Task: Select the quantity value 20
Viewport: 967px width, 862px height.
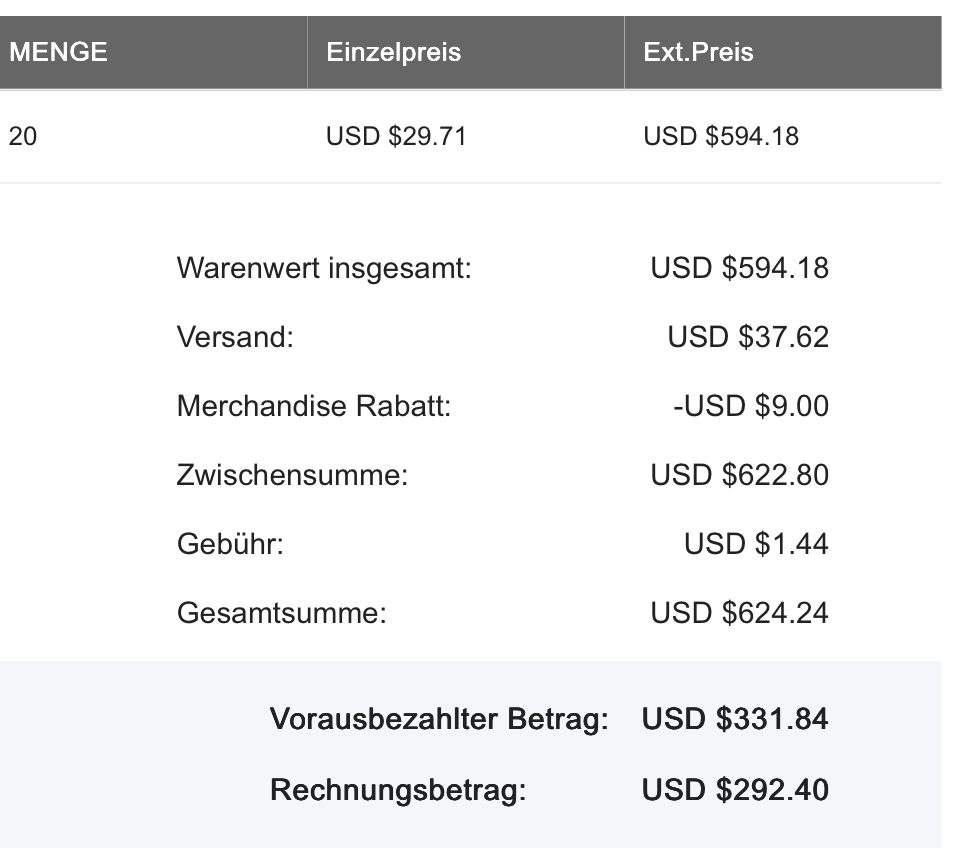Action: point(23,136)
